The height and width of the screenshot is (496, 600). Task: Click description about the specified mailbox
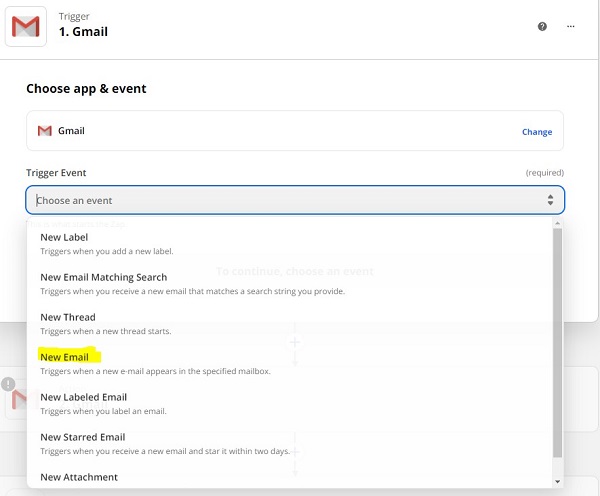coord(155,371)
